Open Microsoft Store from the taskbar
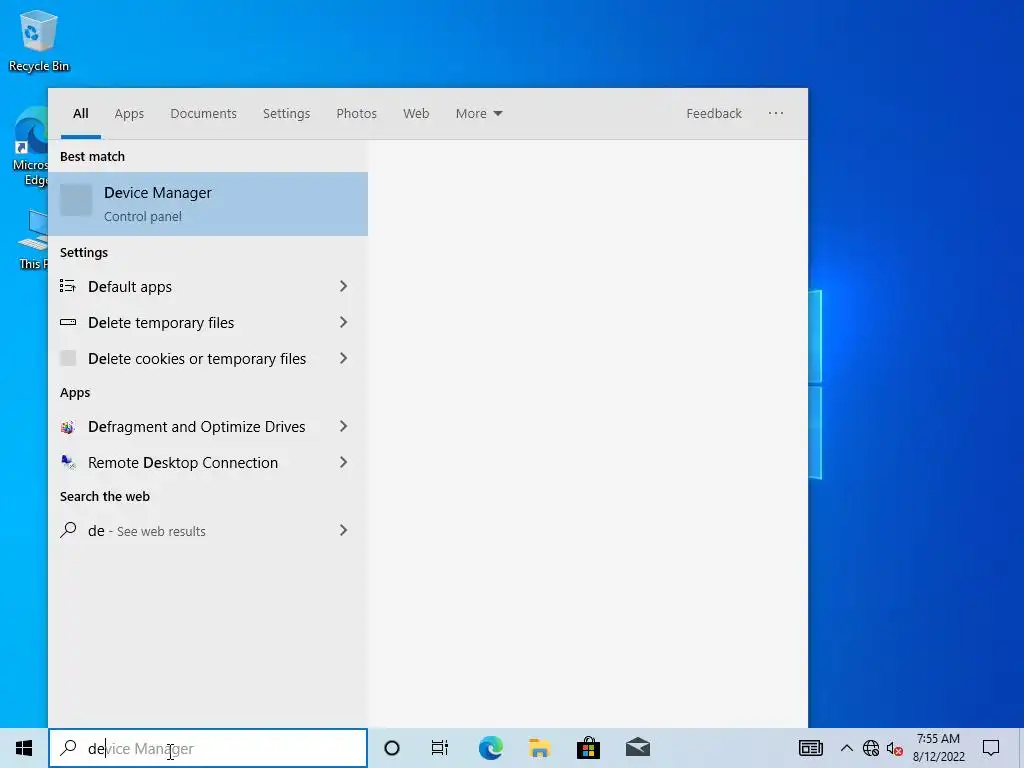 [588, 748]
